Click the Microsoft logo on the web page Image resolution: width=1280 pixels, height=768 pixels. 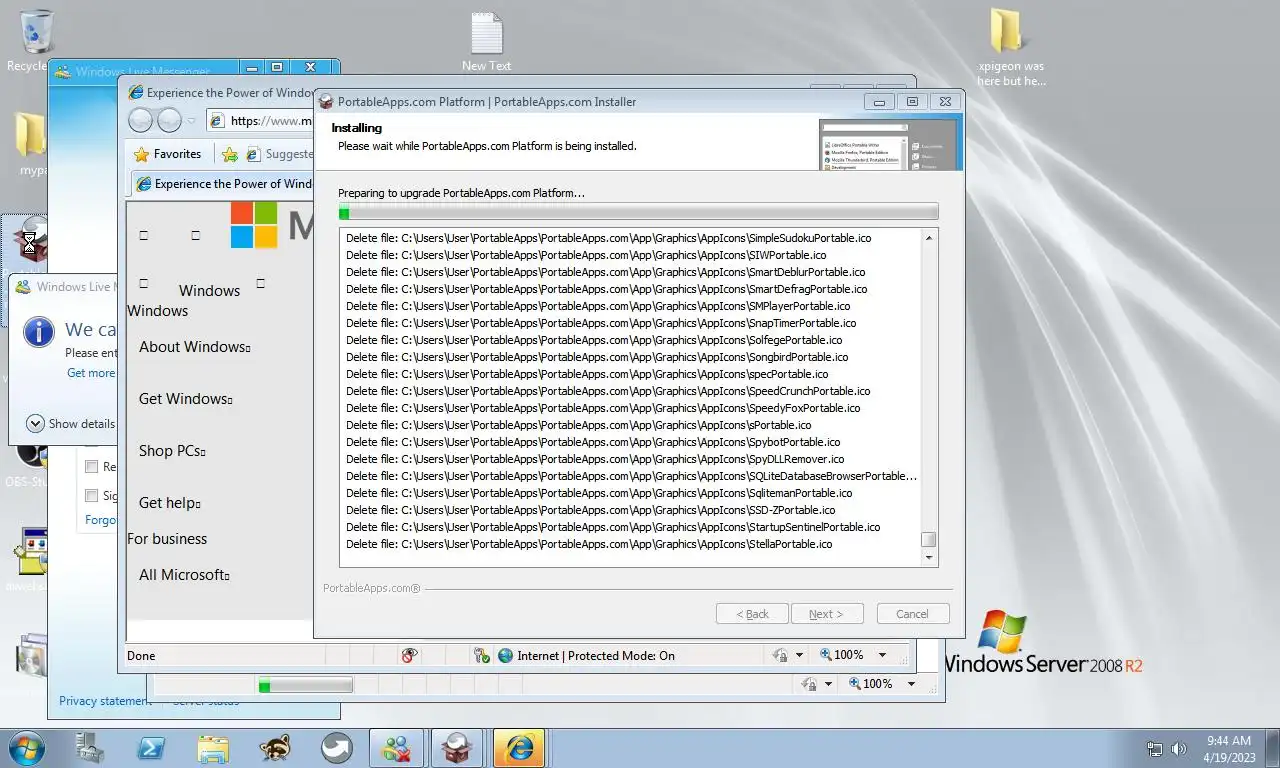click(x=254, y=225)
